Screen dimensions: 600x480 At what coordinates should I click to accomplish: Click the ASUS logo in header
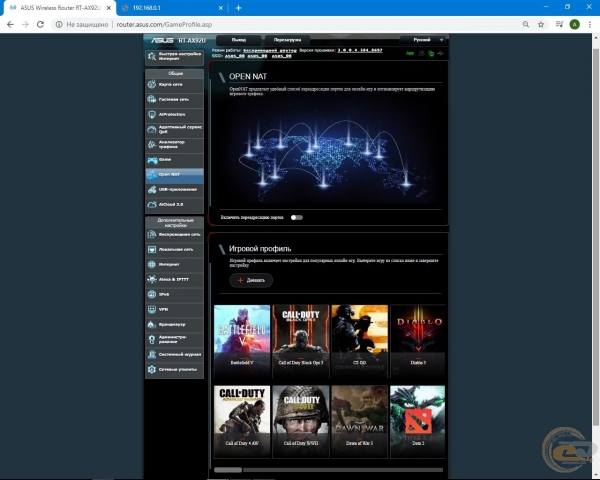tap(162, 40)
